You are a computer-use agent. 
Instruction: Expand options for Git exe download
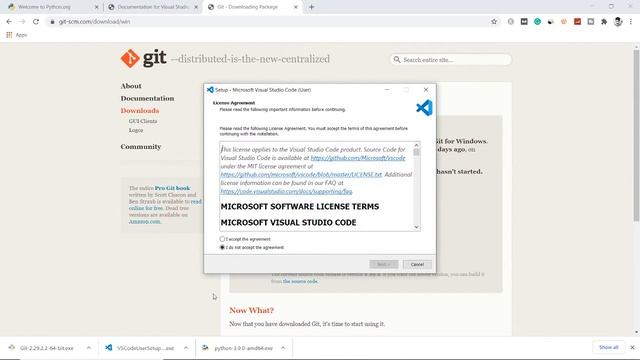click(x=89, y=348)
